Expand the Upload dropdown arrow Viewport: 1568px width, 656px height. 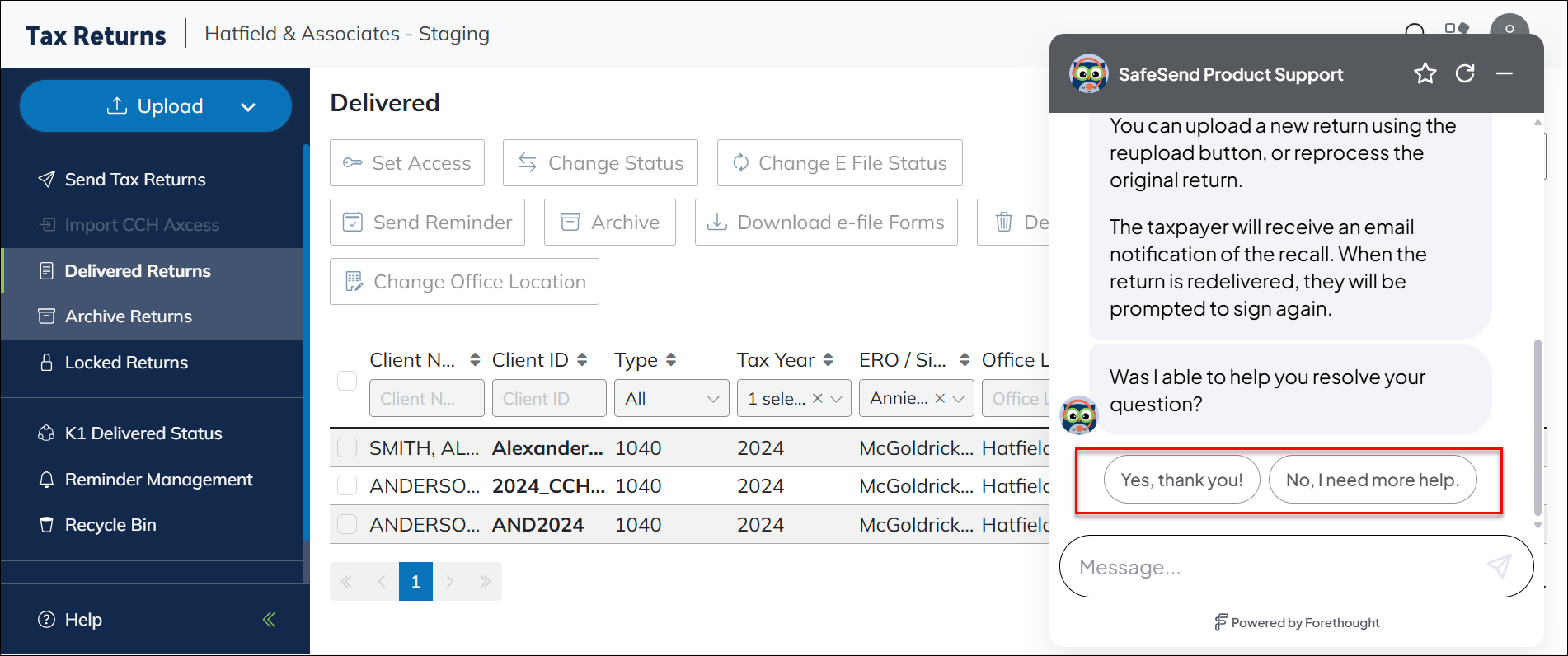pos(248,107)
